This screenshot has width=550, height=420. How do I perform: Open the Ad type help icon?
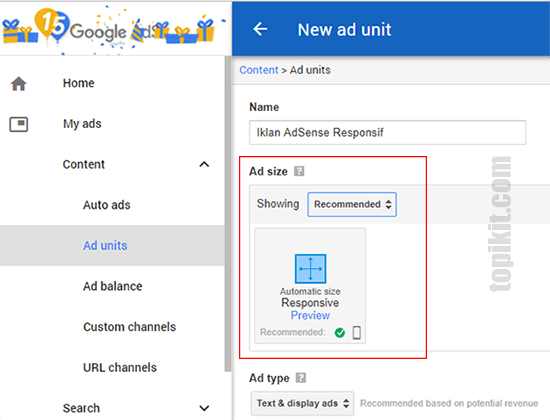[x=301, y=378]
